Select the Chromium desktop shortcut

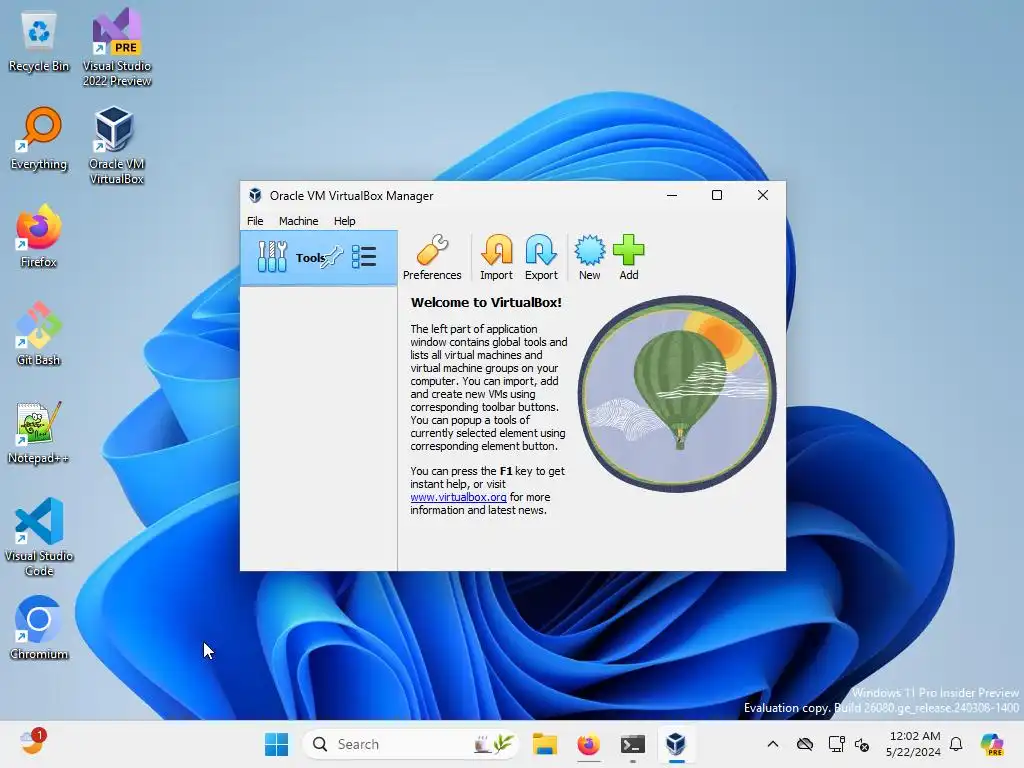(39, 628)
